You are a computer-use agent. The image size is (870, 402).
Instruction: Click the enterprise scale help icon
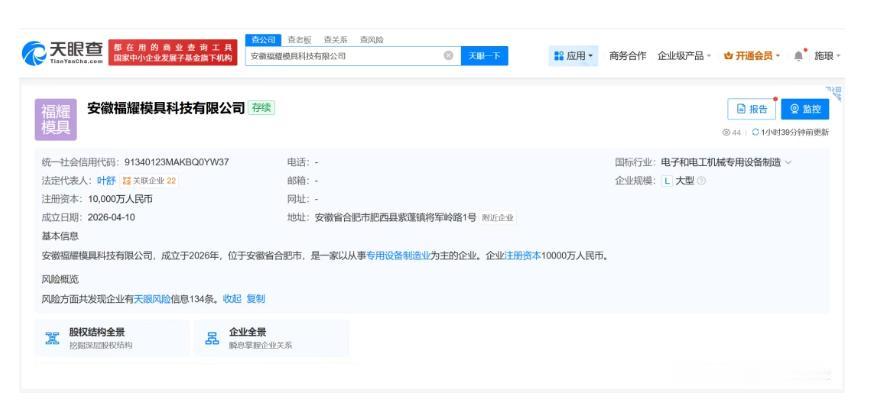701,181
